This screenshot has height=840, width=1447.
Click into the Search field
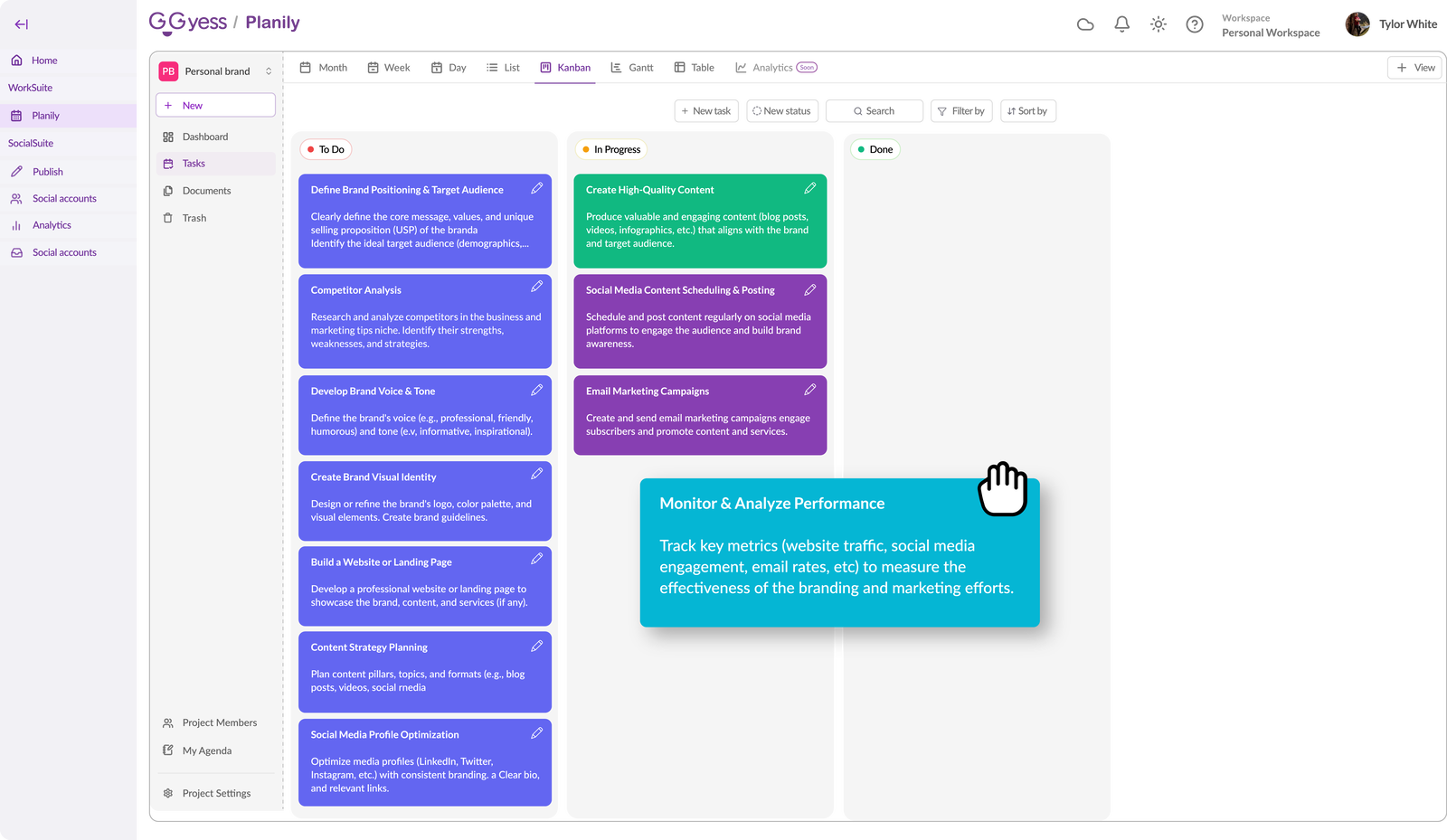(x=875, y=111)
